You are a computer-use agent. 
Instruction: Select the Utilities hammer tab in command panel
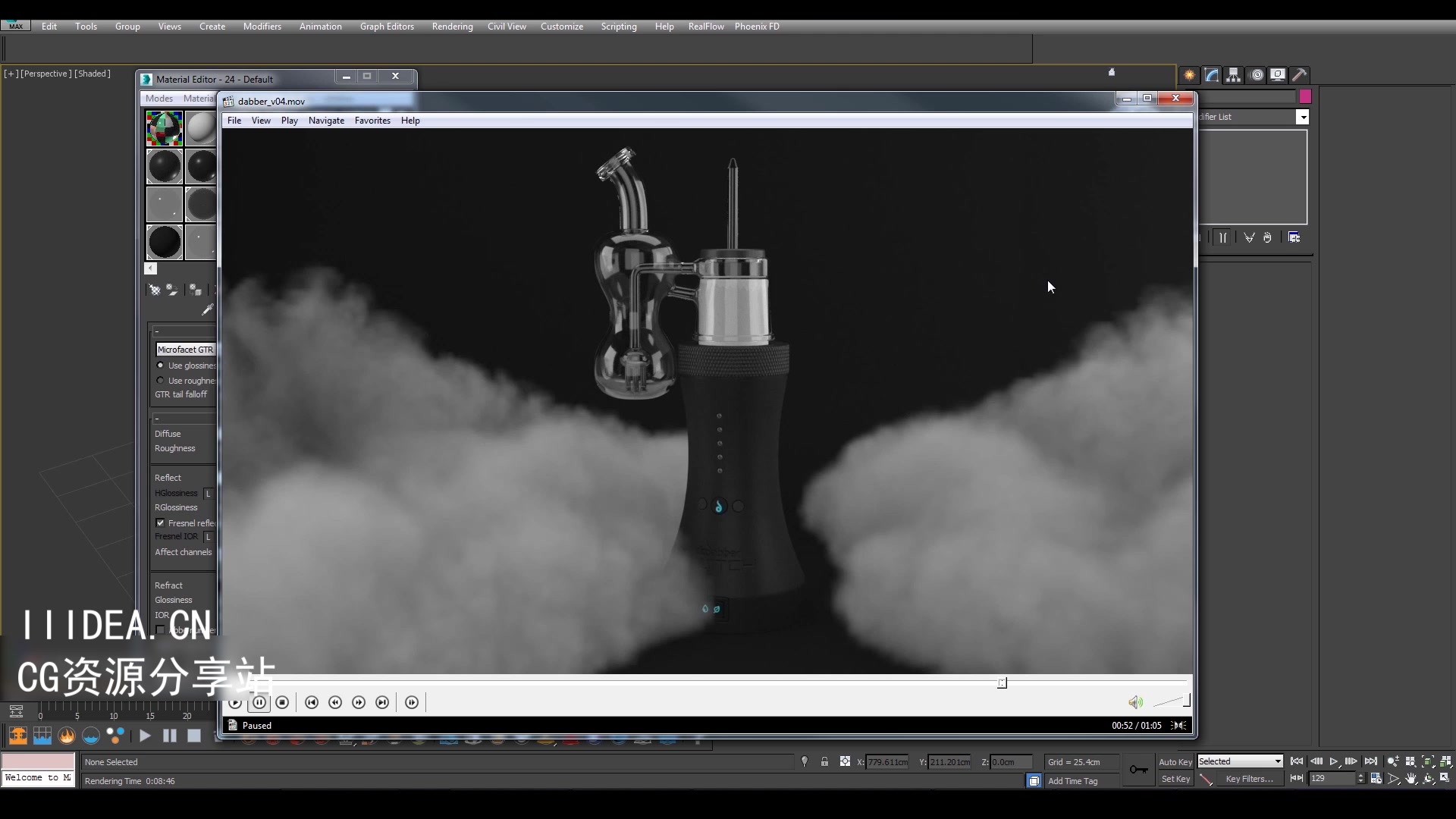(x=1301, y=74)
